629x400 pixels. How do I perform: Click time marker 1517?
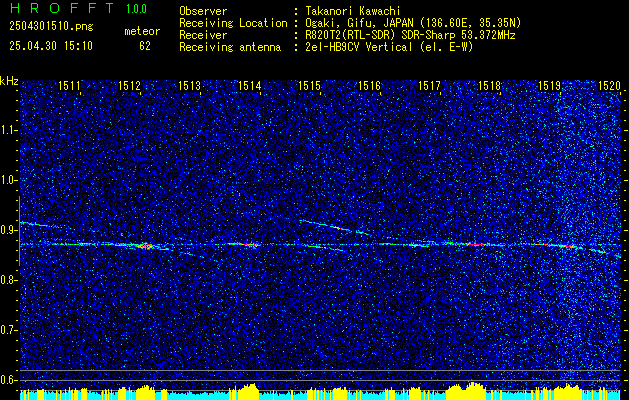[x=429, y=86]
